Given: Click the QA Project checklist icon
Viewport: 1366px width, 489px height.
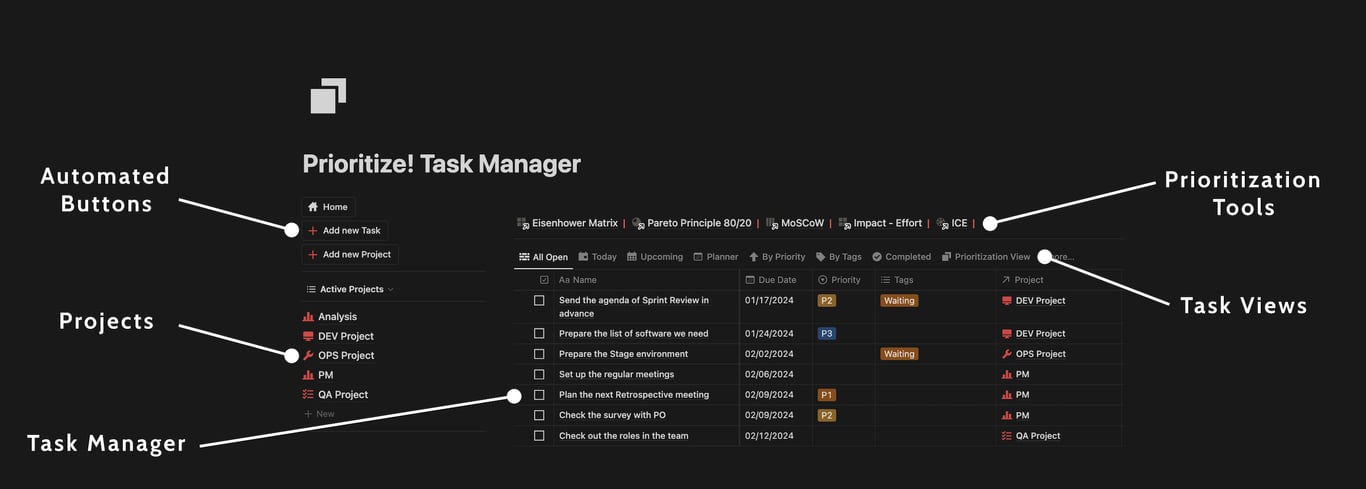Looking at the screenshot, I should coord(308,395).
